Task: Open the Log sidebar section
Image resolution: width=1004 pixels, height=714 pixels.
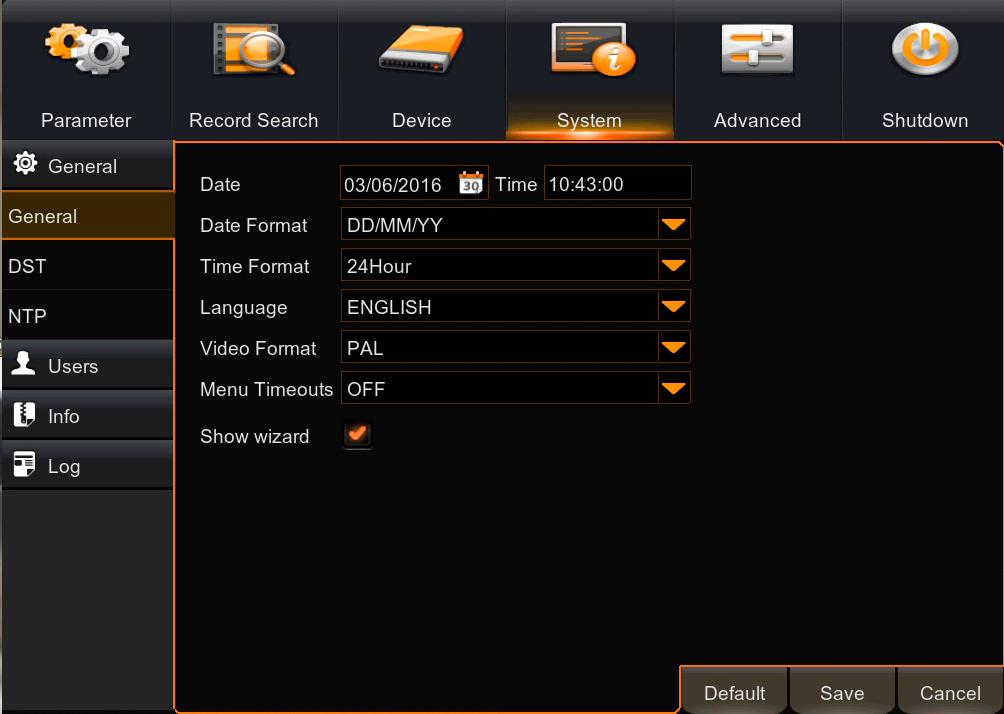Action: (x=88, y=466)
